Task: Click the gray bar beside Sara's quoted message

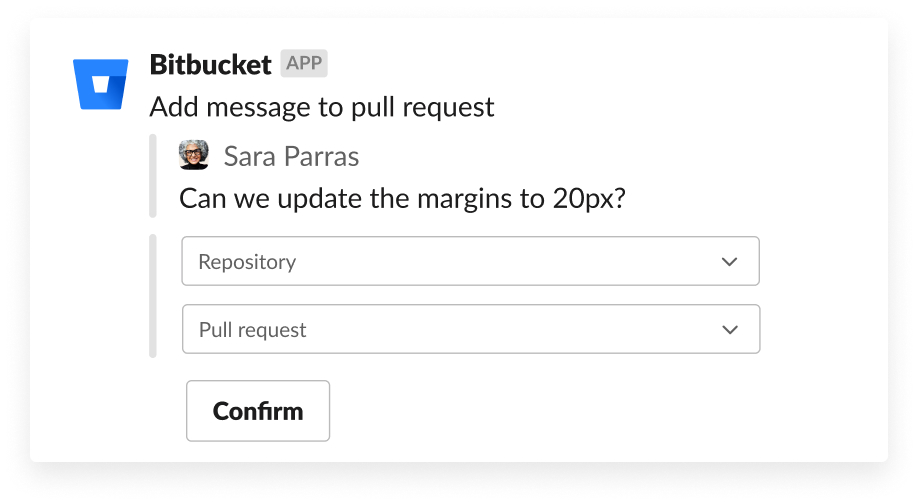Action: tap(153, 176)
